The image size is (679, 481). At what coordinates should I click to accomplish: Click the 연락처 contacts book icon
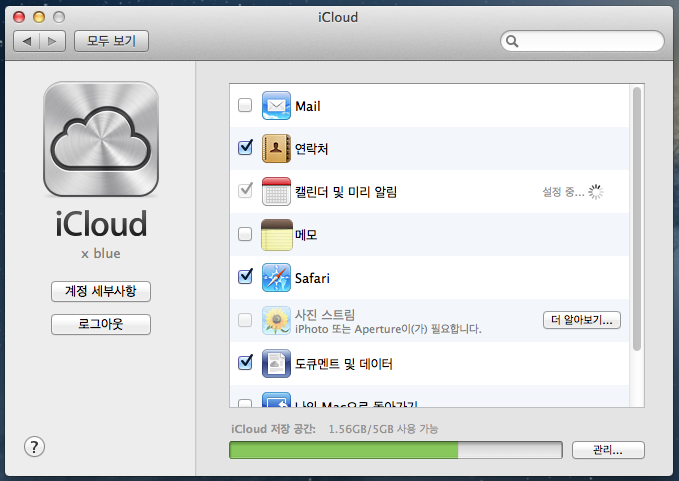point(276,148)
